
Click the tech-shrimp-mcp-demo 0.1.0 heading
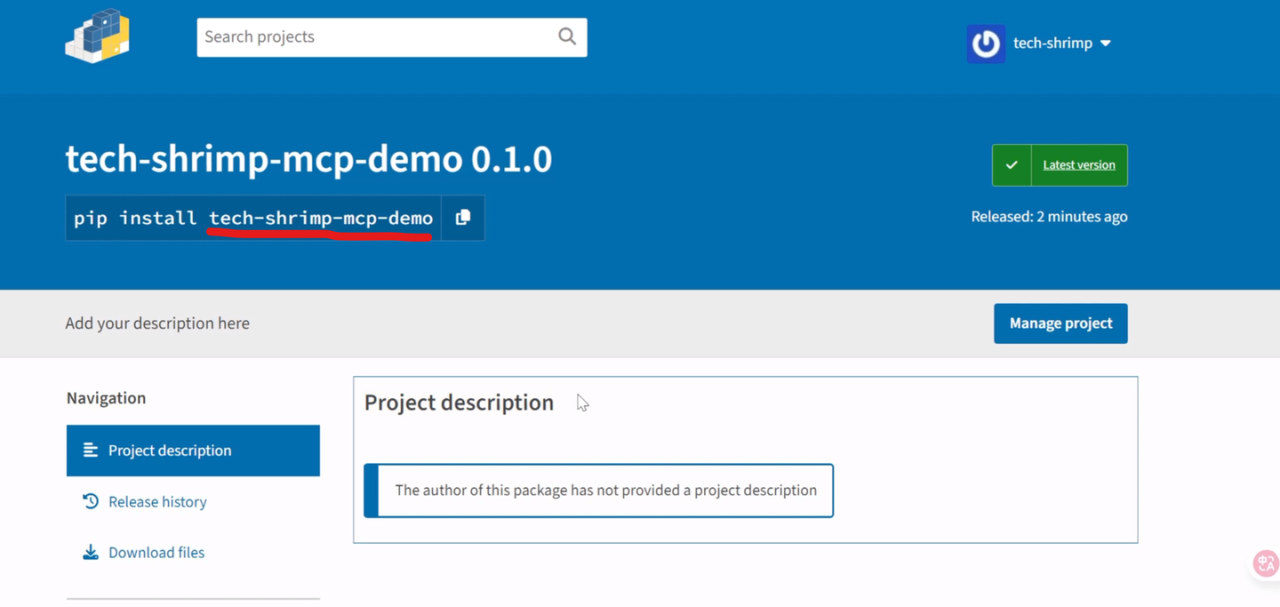(x=309, y=159)
